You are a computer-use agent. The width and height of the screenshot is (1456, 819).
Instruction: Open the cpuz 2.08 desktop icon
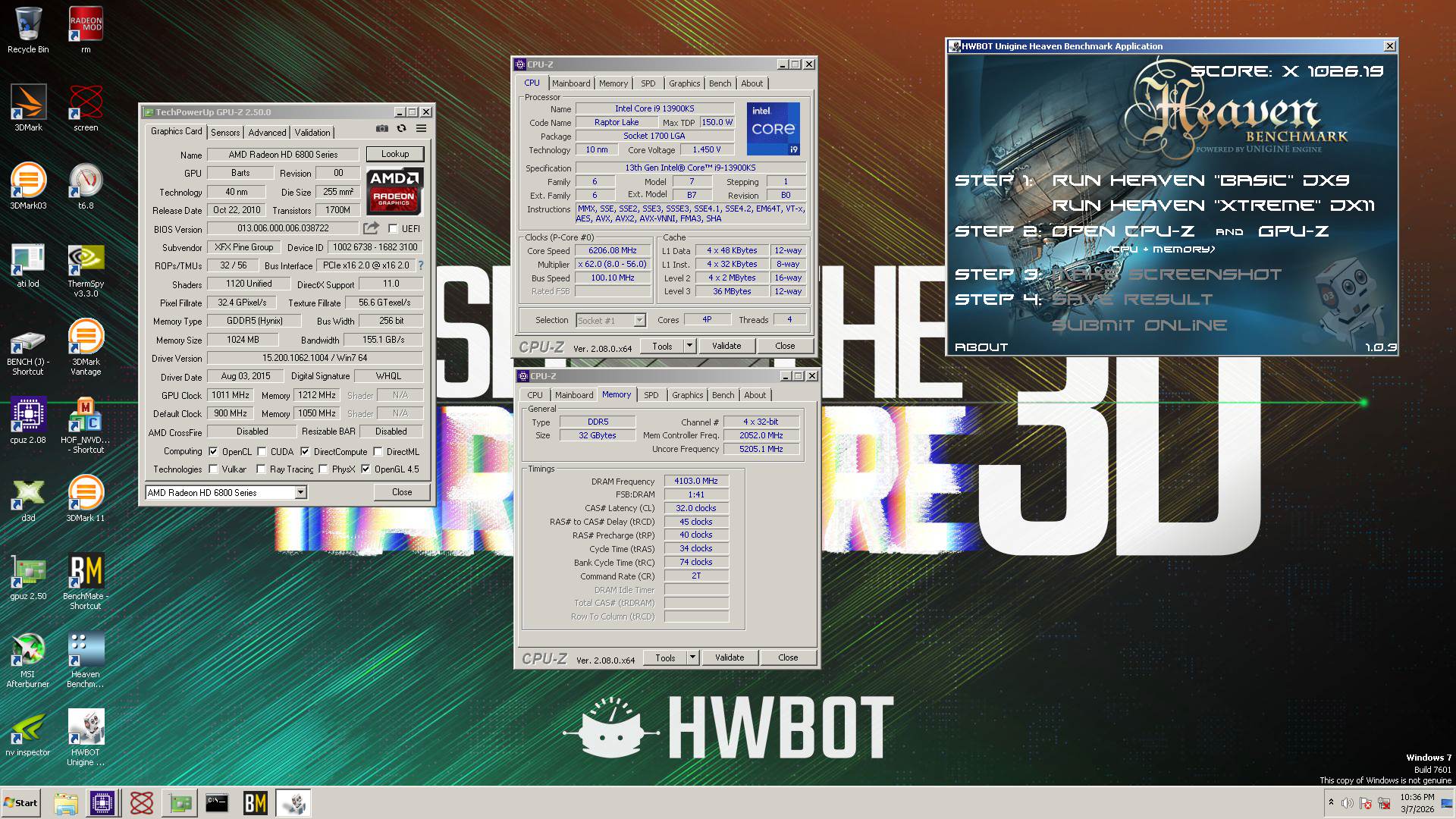click(x=28, y=421)
